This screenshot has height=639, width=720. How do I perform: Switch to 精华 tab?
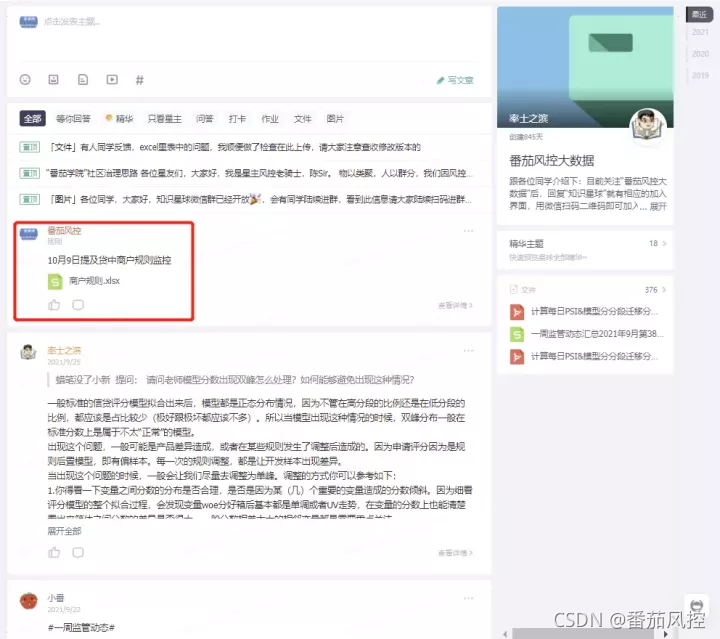tap(119, 118)
